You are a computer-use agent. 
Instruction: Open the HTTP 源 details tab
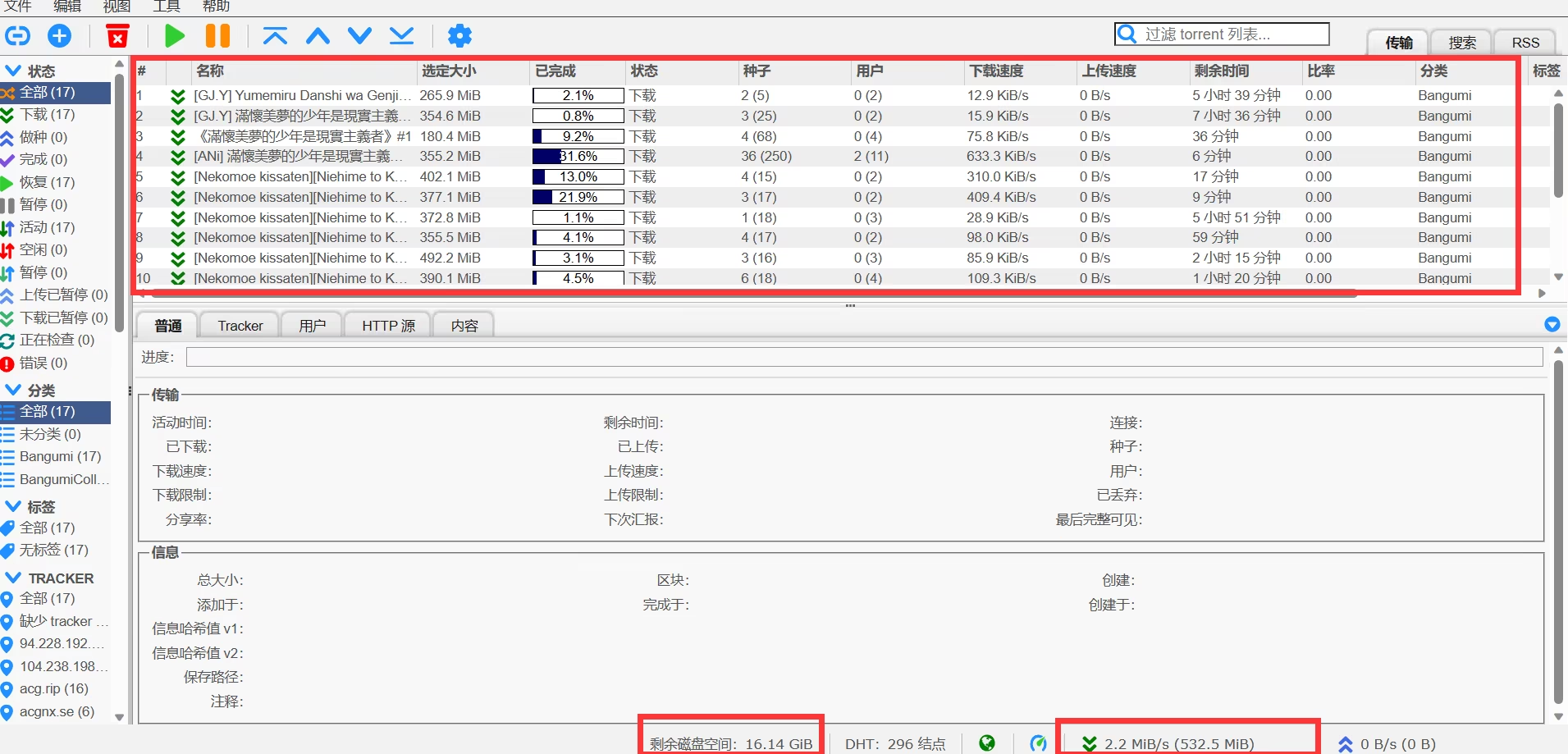tap(388, 326)
